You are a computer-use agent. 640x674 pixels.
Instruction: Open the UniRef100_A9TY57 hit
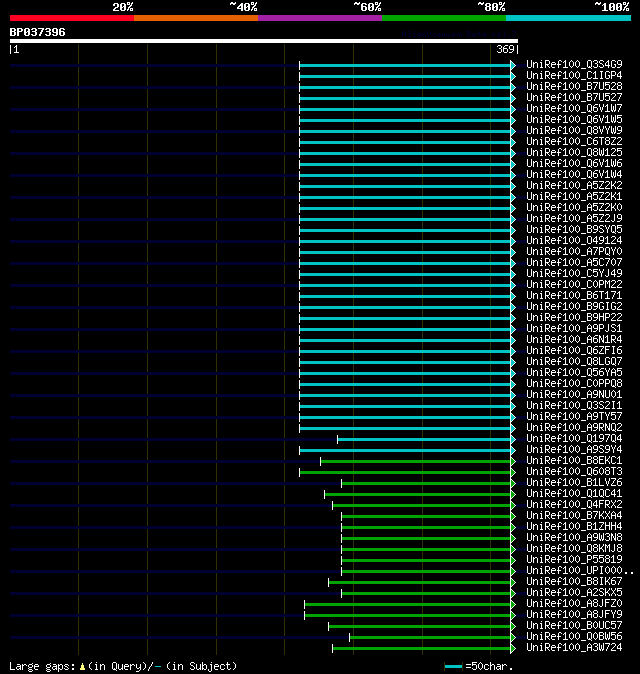pyautogui.click(x=574, y=417)
